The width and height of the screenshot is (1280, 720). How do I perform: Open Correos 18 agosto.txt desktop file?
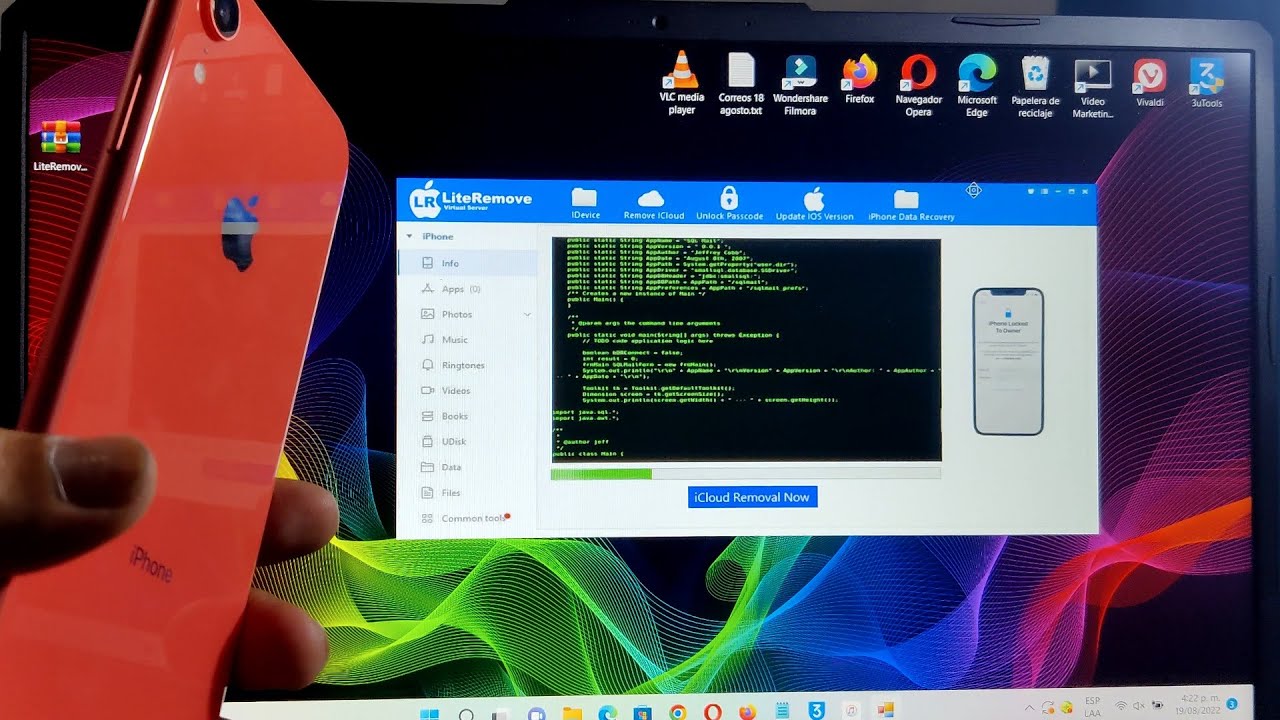coord(741,84)
